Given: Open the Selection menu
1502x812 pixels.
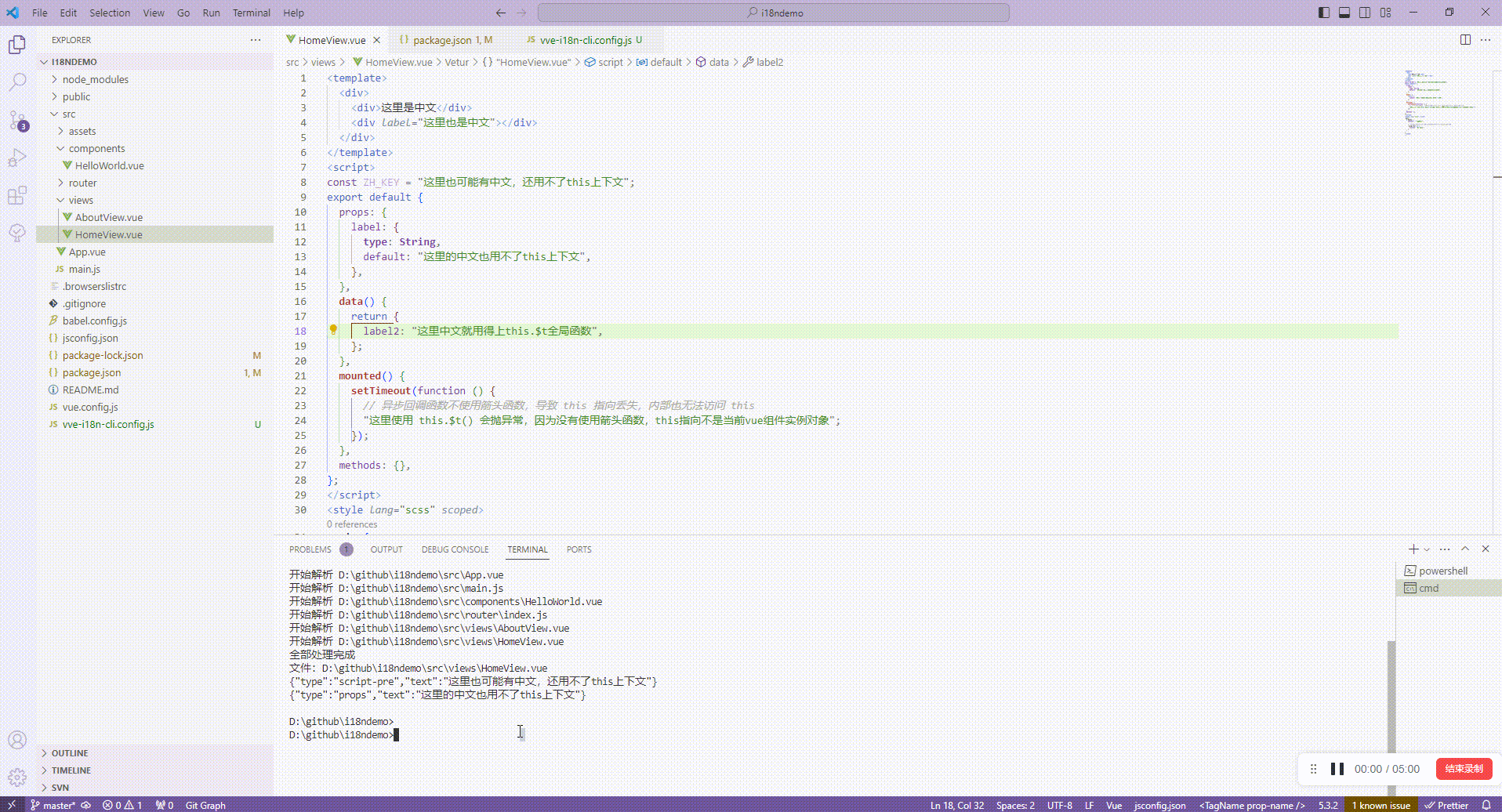Looking at the screenshot, I should tap(110, 13).
